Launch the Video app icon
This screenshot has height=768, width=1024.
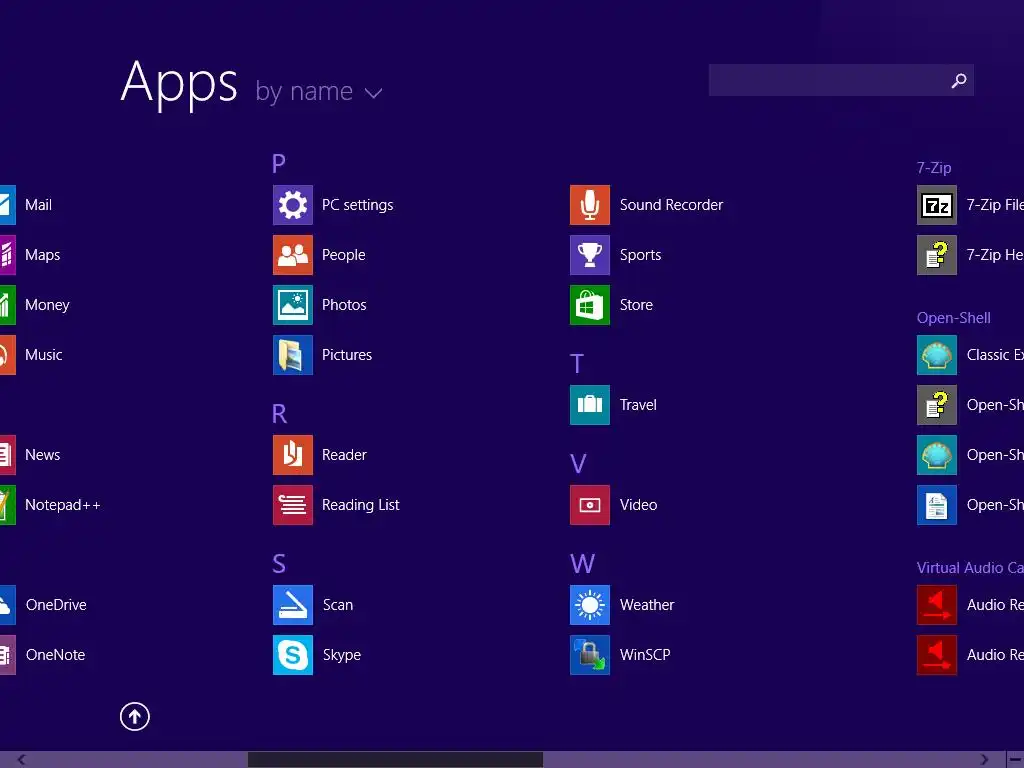click(x=590, y=505)
